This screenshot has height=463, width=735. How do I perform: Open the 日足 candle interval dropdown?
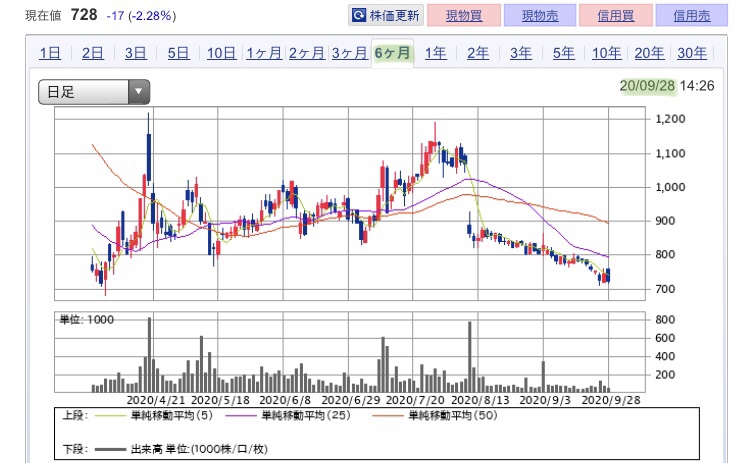94,92
